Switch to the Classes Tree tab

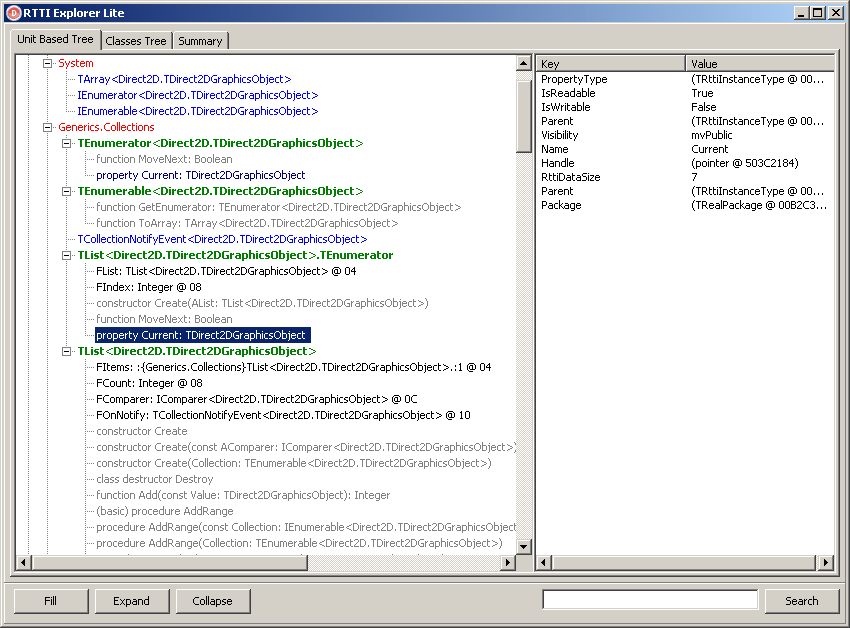(x=135, y=41)
